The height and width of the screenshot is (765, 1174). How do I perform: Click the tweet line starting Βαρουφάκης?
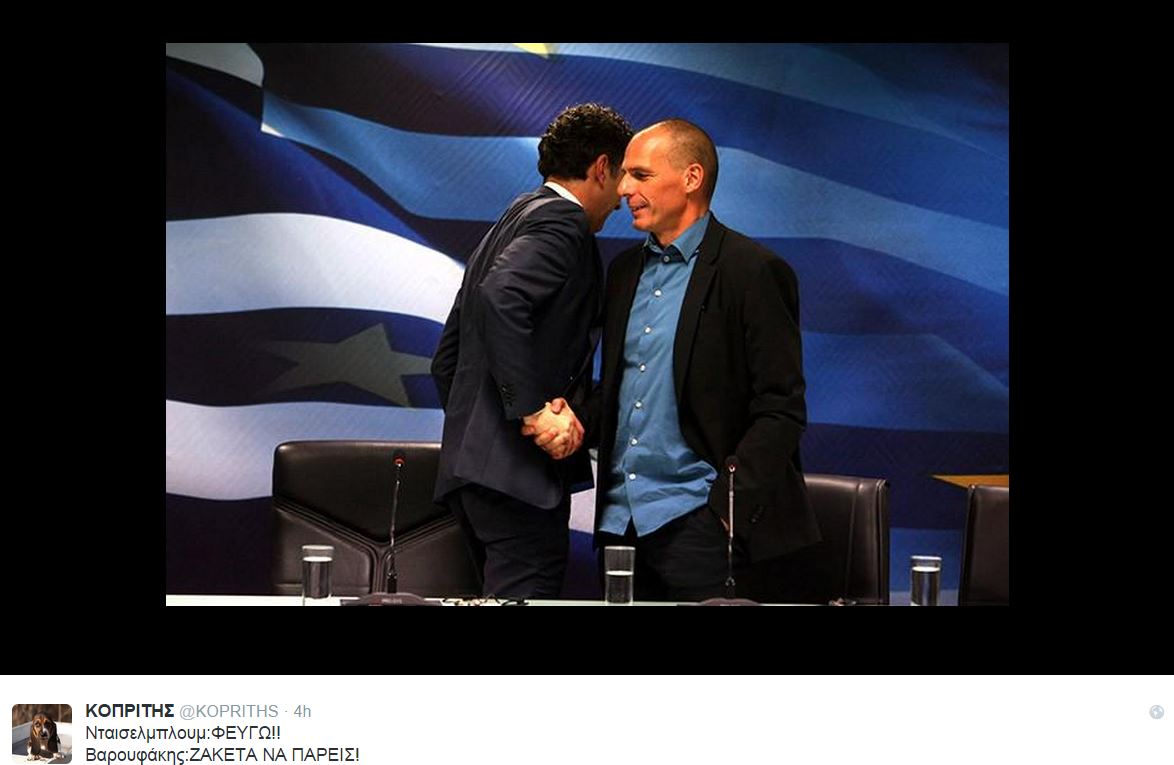coord(222,754)
